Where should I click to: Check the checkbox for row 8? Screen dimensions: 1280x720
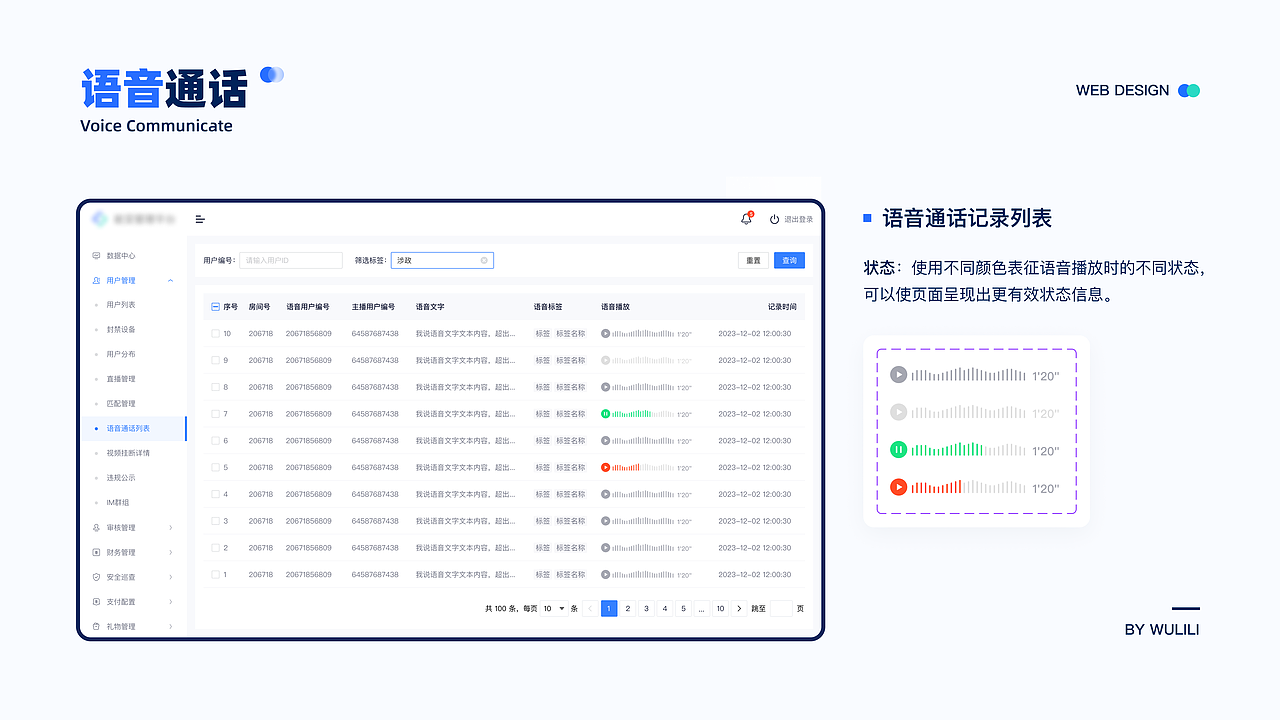tap(215, 387)
